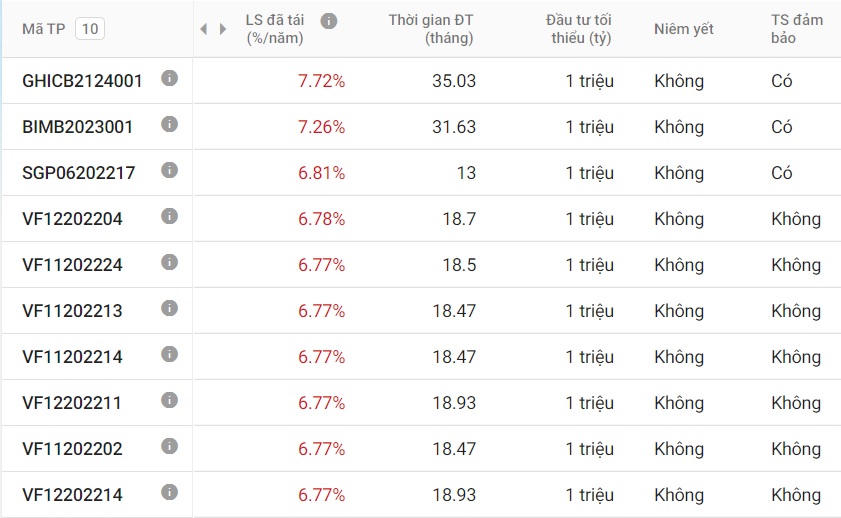This screenshot has height=518, width=841.
Task: Open bond code VF12202211
Action: (72, 403)
